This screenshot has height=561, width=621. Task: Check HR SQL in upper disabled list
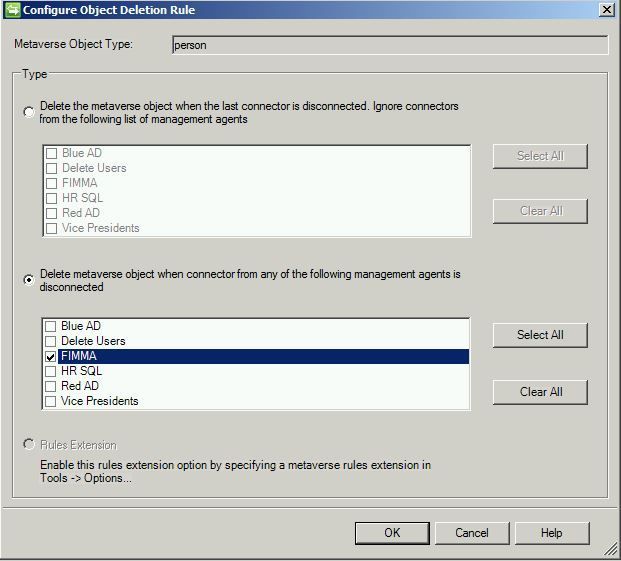[51, 198]
